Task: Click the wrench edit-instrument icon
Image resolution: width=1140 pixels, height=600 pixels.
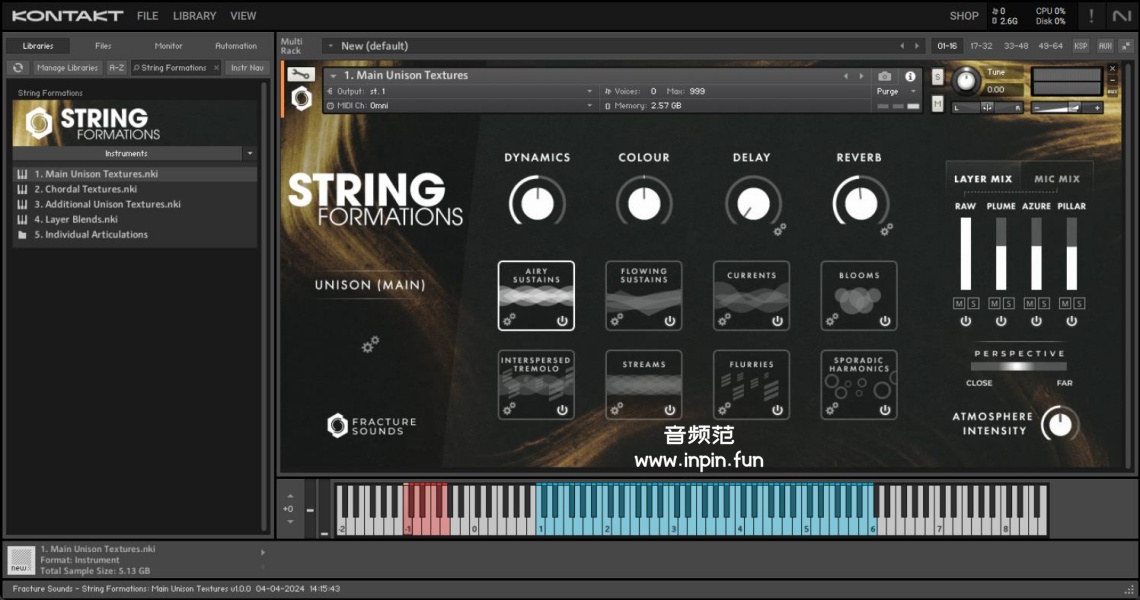Action: [300, 75]
